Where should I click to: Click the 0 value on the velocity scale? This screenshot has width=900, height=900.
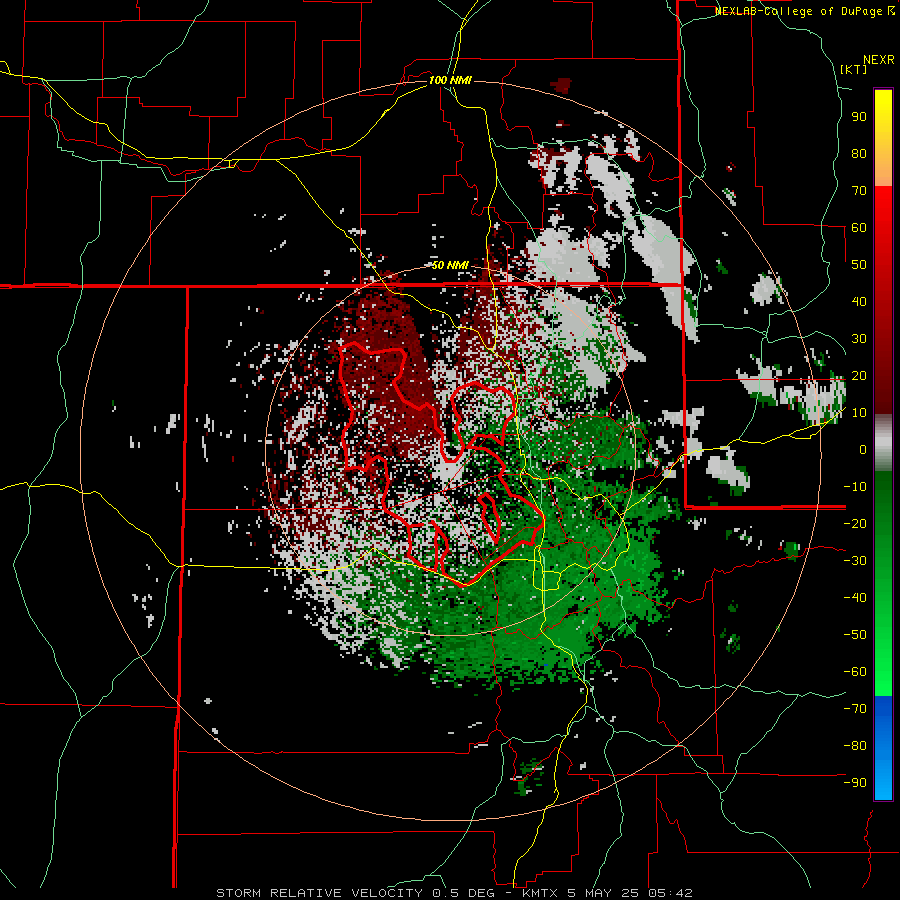click(x=863, y=449)
